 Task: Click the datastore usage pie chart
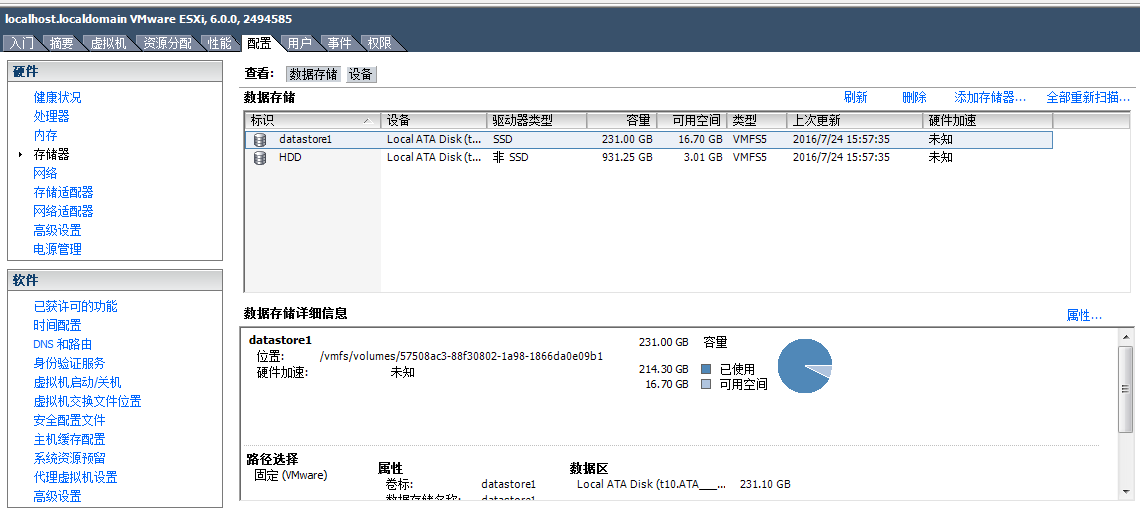coord(805,366)
